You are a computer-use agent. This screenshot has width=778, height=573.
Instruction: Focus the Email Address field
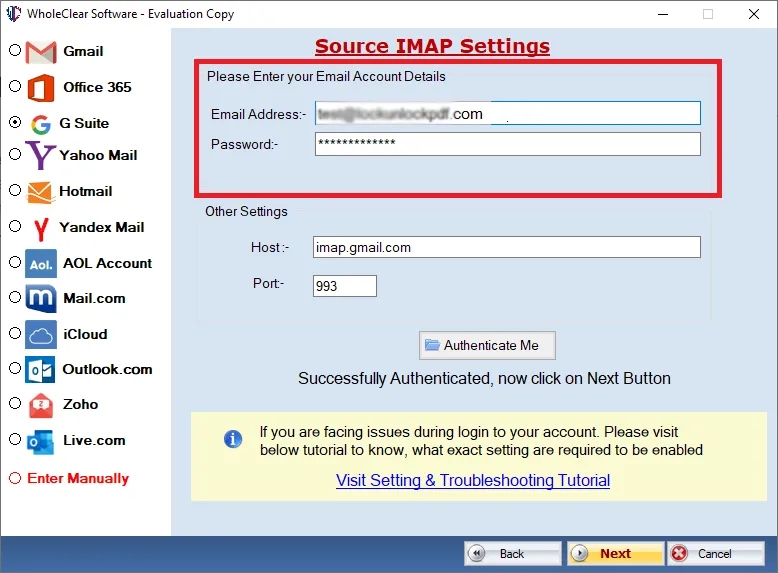point(508,114)
